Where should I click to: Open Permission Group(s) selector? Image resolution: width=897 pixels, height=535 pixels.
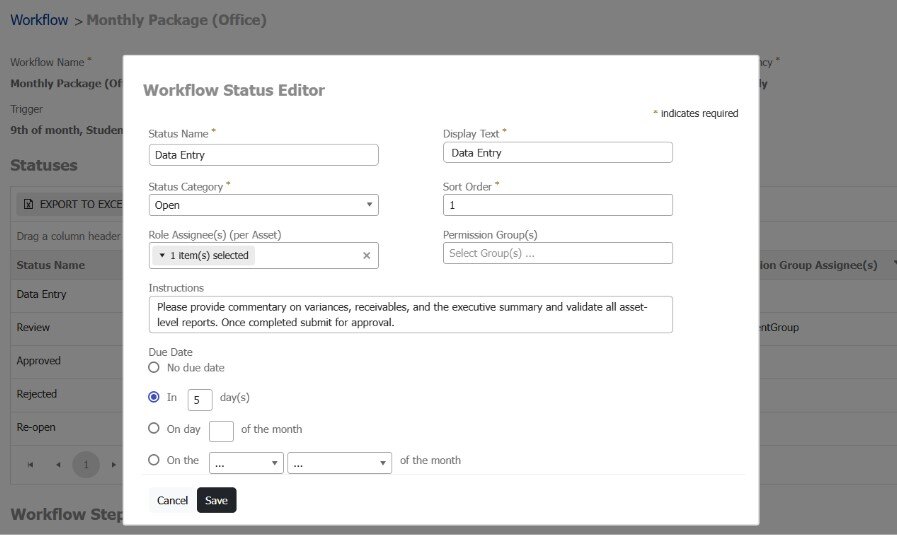(558, 253)
